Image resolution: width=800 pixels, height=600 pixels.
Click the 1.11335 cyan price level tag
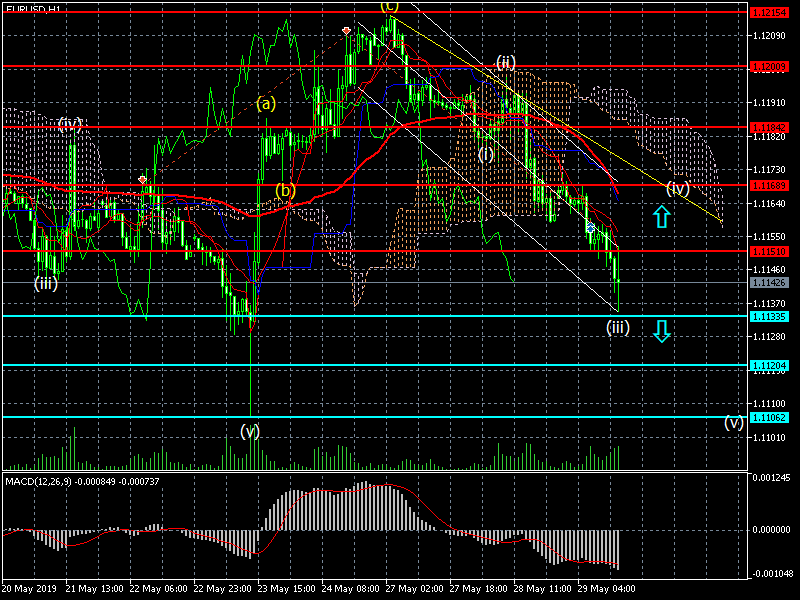pyautogui.click(x=773, y=316)
